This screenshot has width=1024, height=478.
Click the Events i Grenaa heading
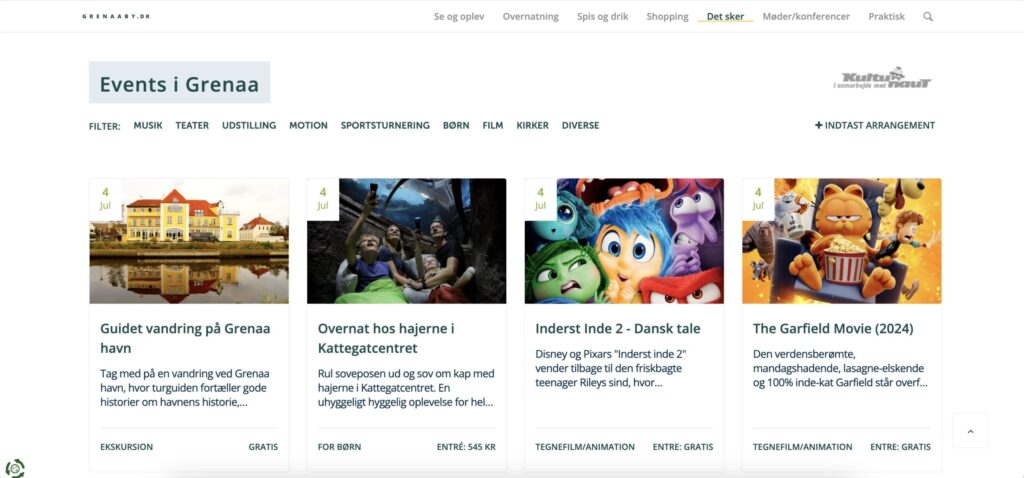click(180, 83)
